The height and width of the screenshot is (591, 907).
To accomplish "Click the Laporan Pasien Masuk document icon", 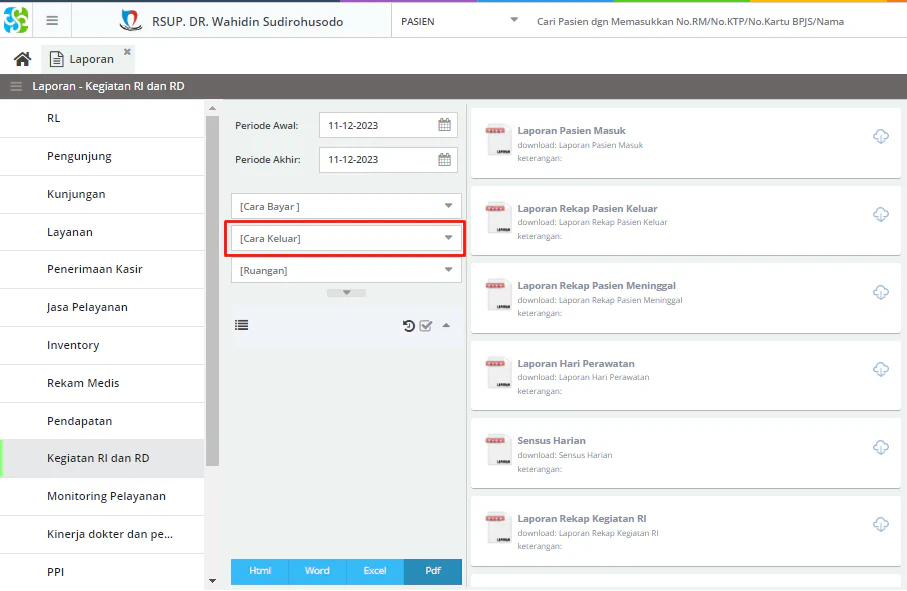I will click(498, 139).
